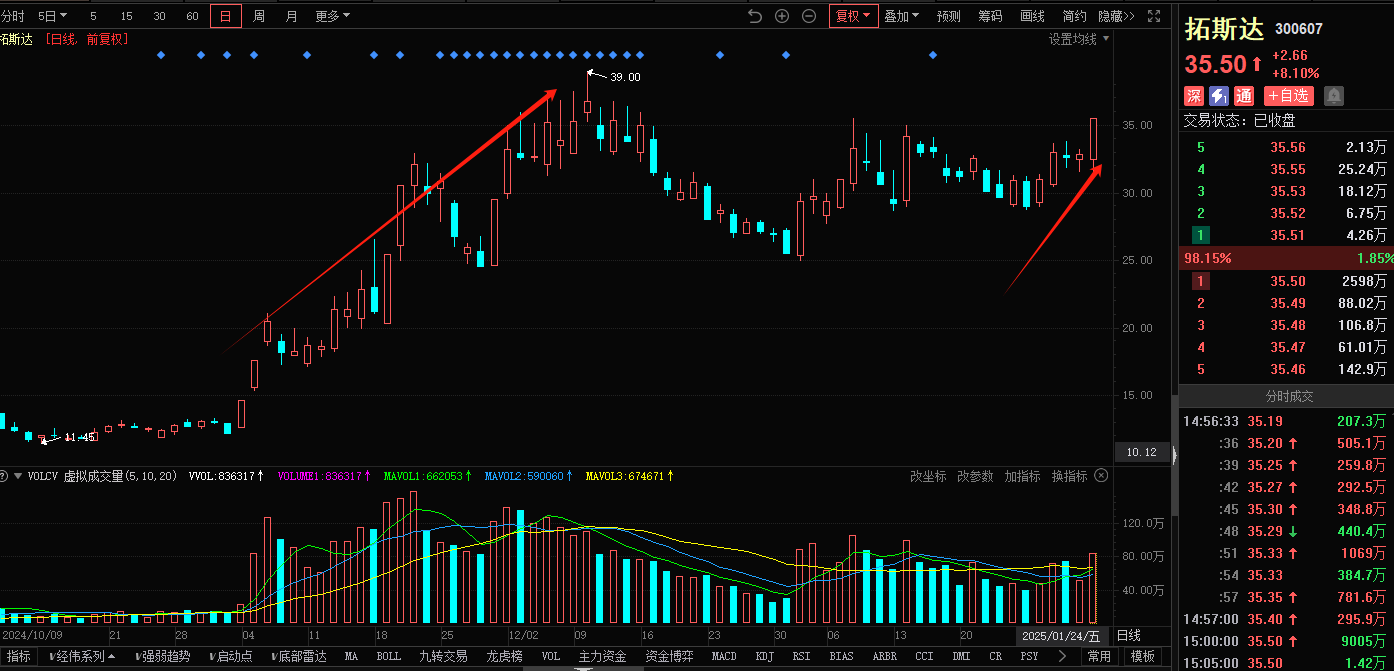Click the lightning bolt badge icon

1218,96
